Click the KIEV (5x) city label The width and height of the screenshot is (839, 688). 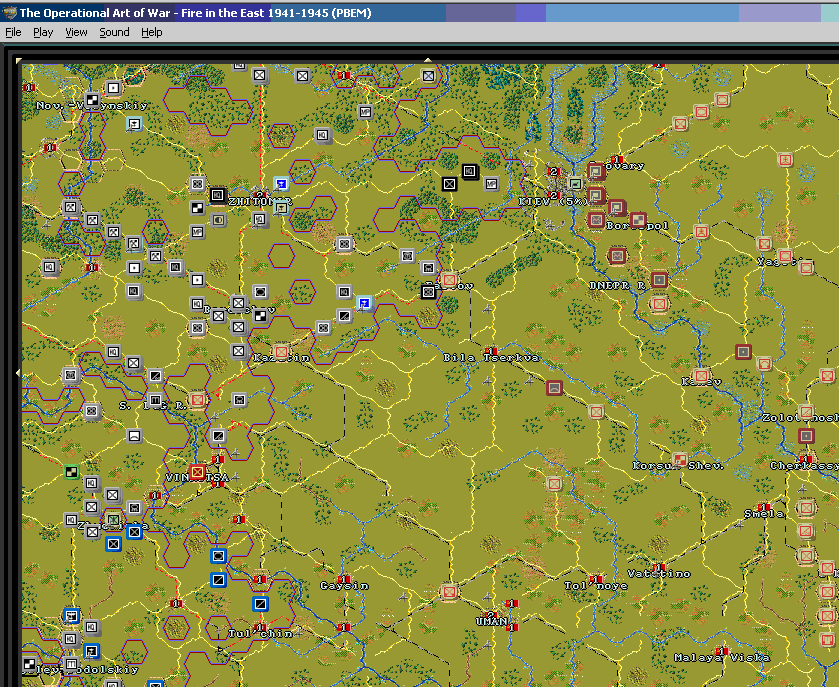553,202
